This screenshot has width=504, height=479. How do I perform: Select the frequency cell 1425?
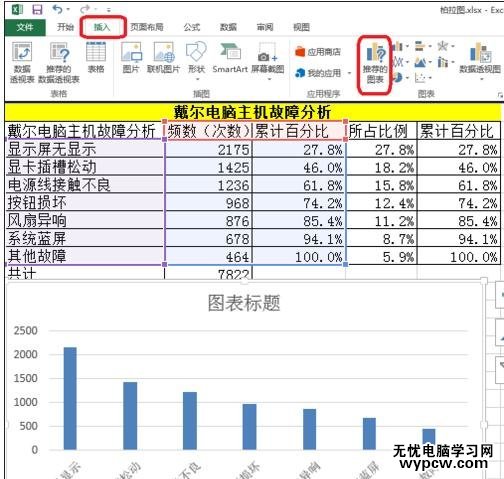tap(208, 167)
